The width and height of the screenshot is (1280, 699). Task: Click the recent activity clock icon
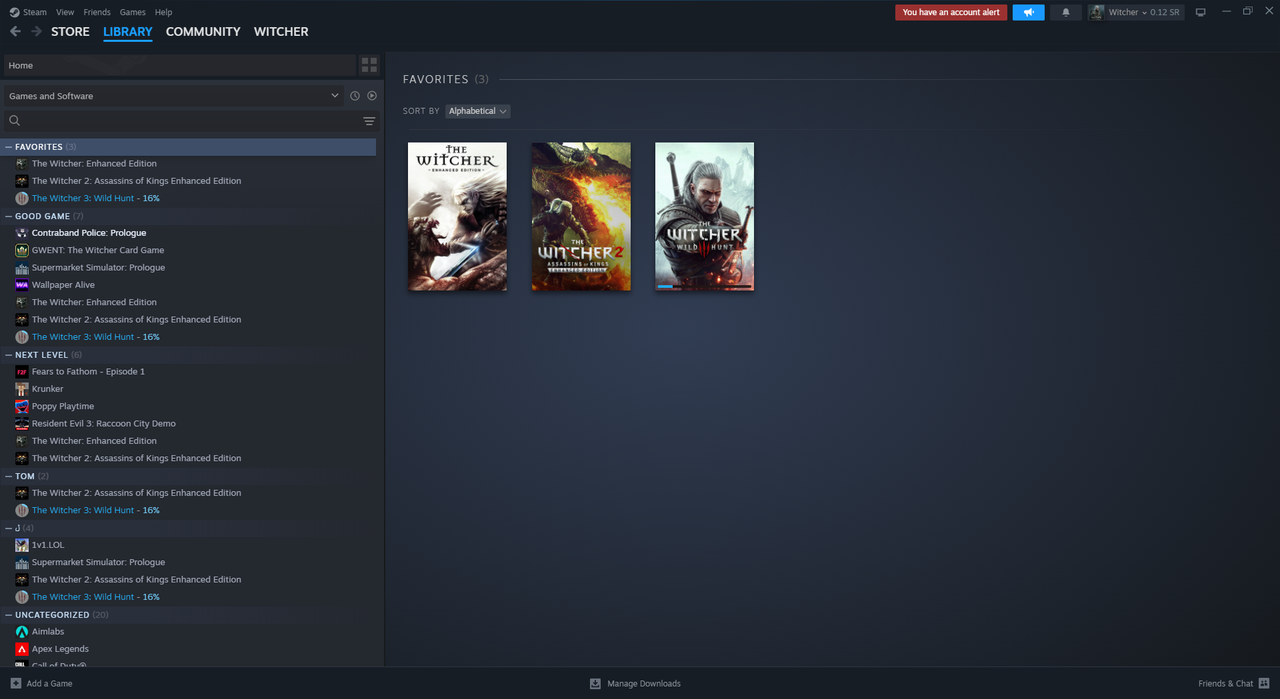(355, 96)
